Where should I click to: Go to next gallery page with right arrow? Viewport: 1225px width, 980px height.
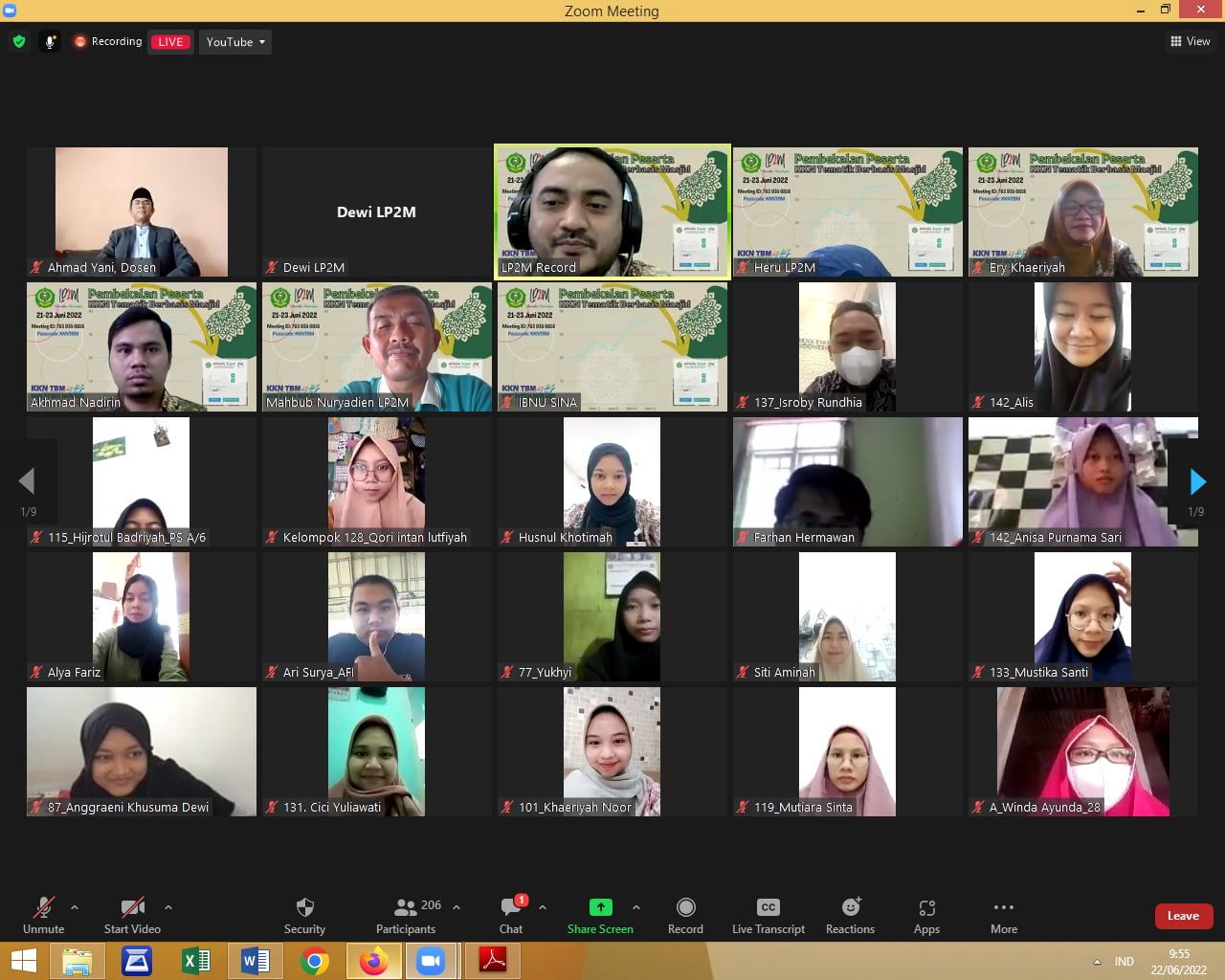coord(1196,481)
